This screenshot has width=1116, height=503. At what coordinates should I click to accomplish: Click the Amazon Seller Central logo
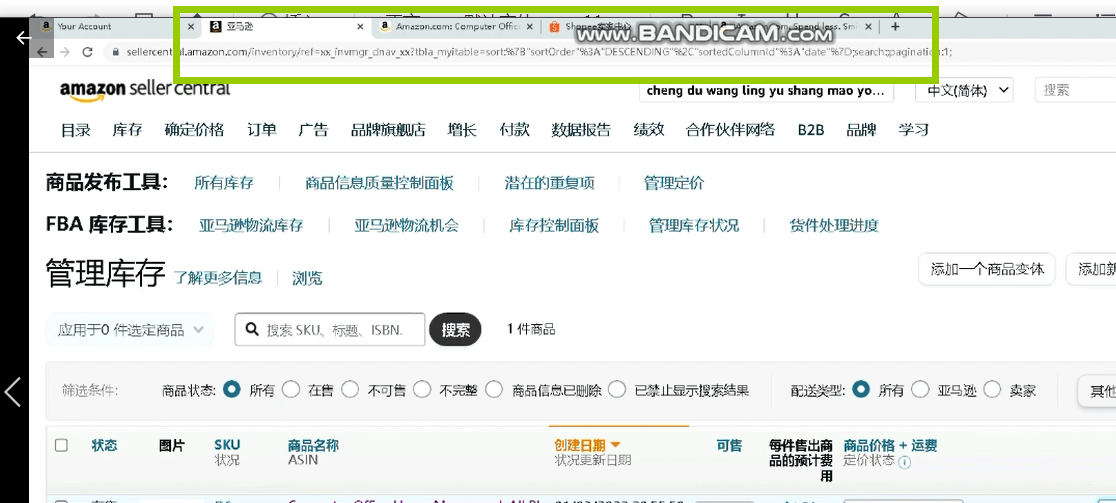[144, 90]
